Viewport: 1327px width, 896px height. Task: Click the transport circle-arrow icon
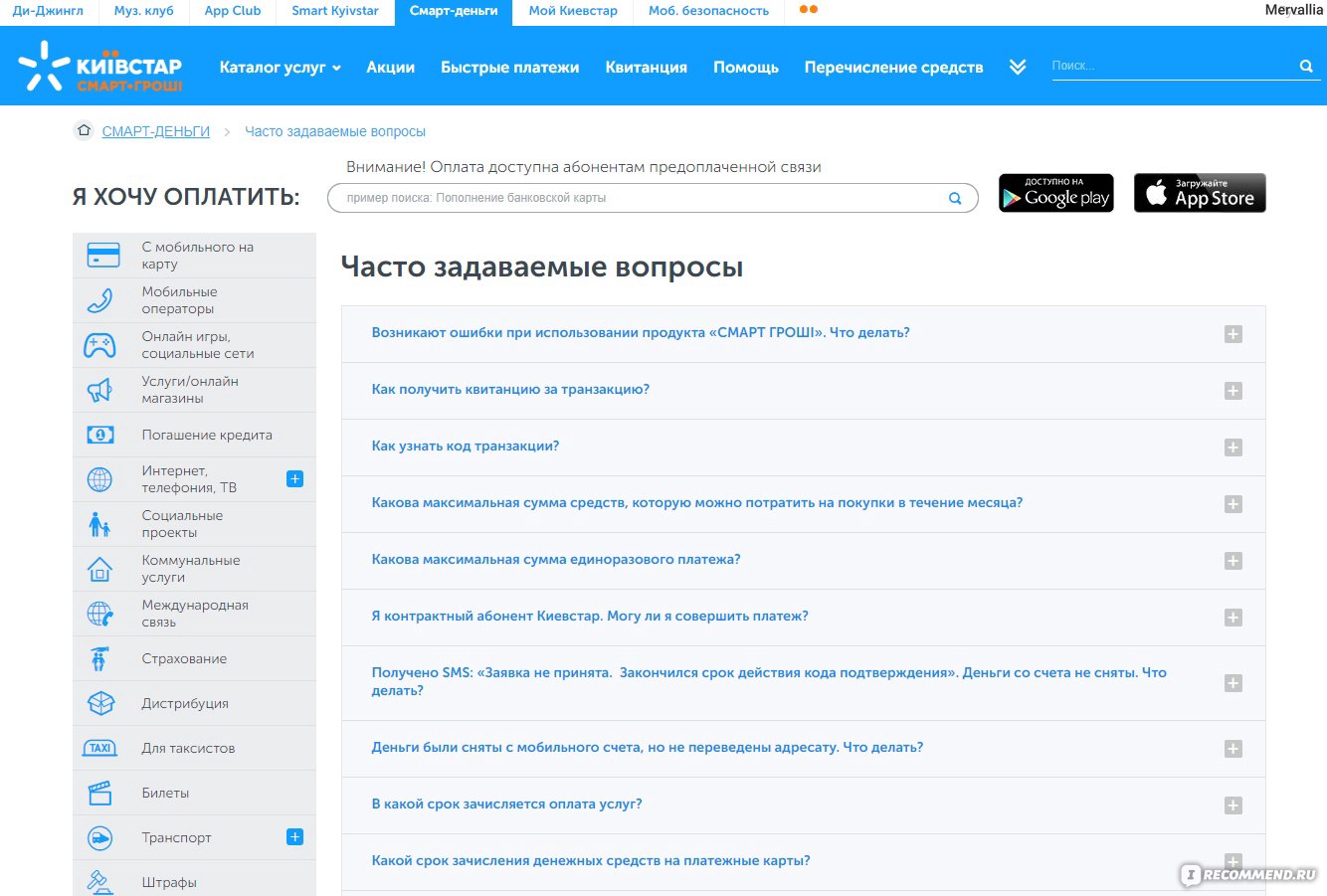(99, 837)
